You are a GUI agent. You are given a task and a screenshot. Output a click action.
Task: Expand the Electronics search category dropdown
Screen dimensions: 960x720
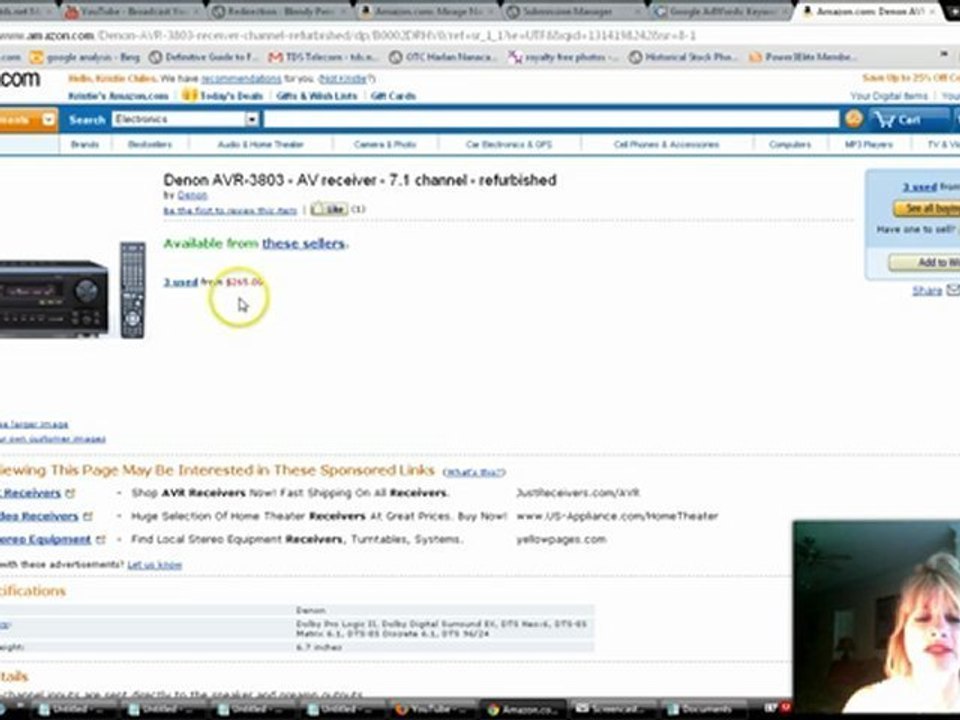pyautogui.click(x=252, y=119)
